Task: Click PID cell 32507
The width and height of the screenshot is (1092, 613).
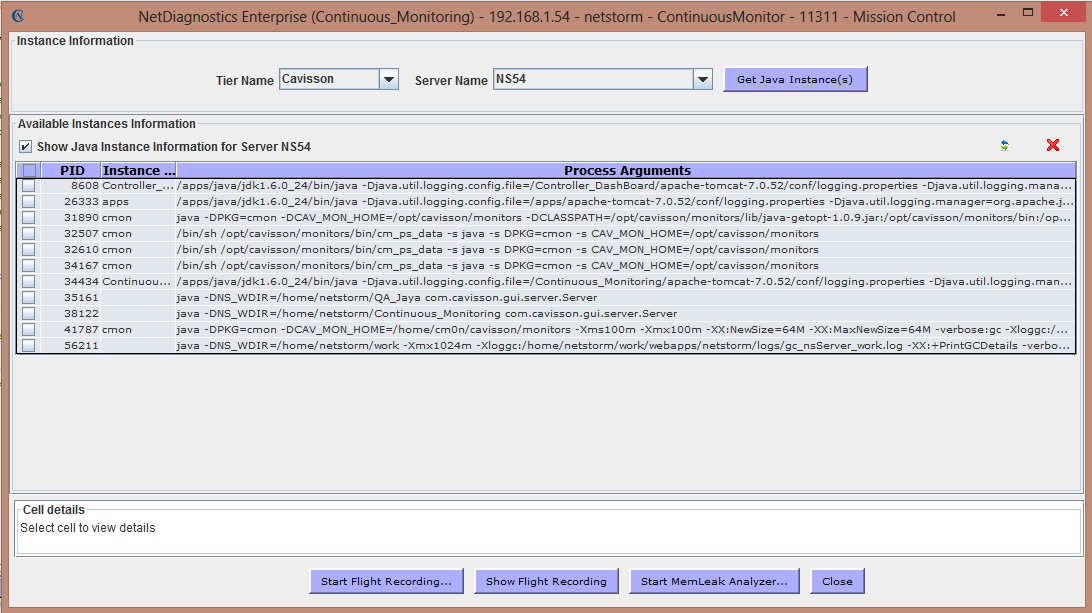Action: coord(71,234)
